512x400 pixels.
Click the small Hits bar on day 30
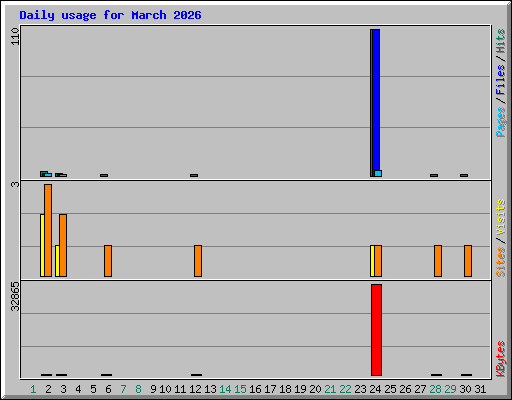[x=464, y=175]
